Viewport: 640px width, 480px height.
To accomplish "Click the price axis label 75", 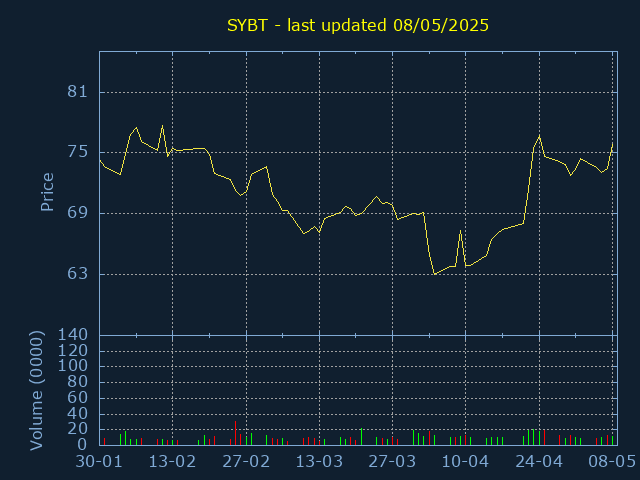I will coord(78,152).
